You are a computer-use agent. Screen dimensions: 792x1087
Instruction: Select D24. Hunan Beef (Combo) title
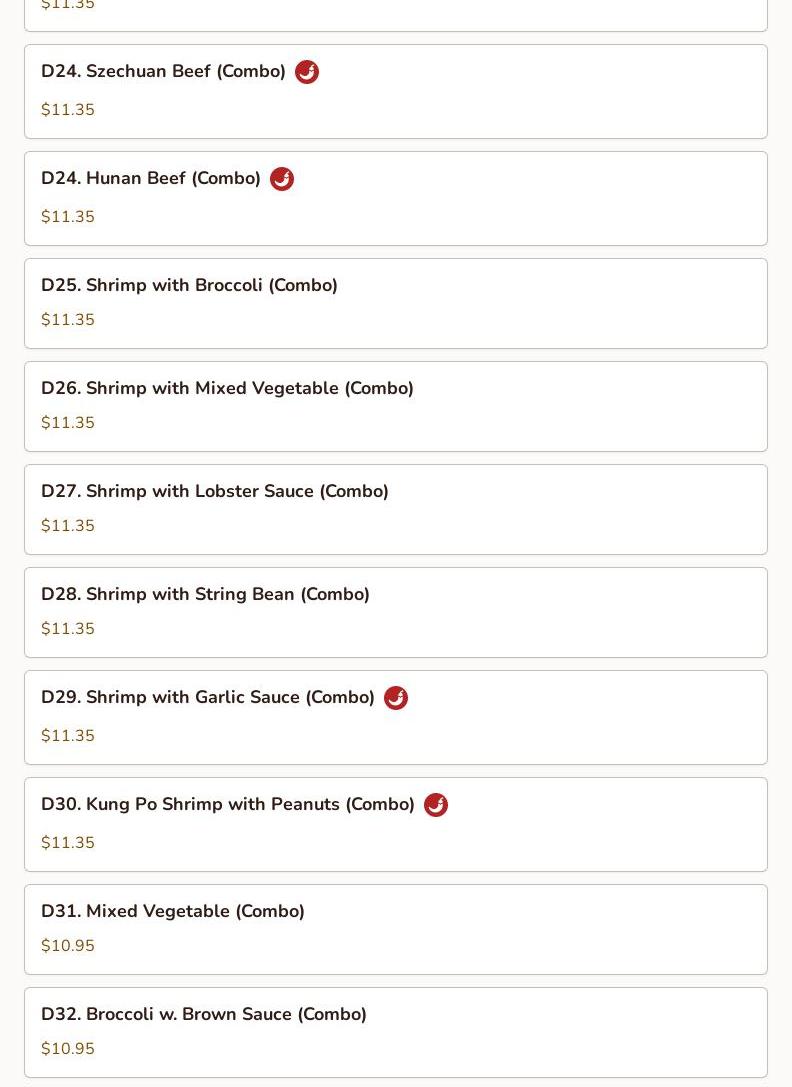[151, 179]
